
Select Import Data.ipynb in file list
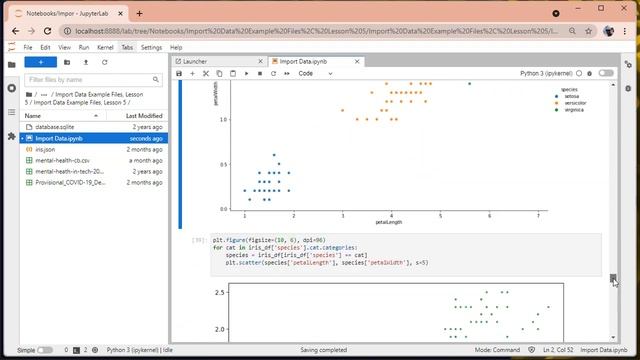(x=94, y=138)
